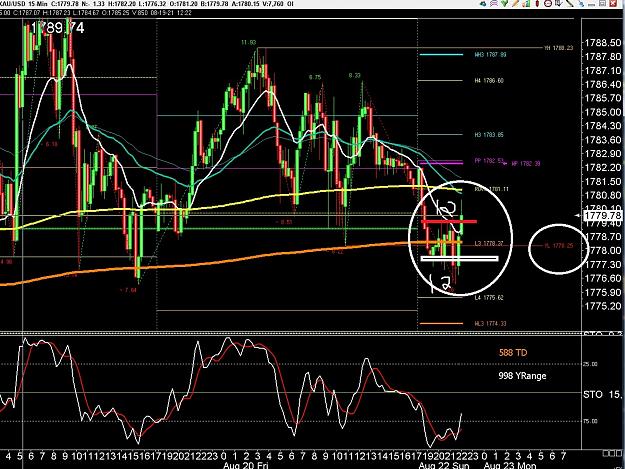625x469 pixels.
Task: Select the pencil drawing tool
Action: click(x=516, y=3)
